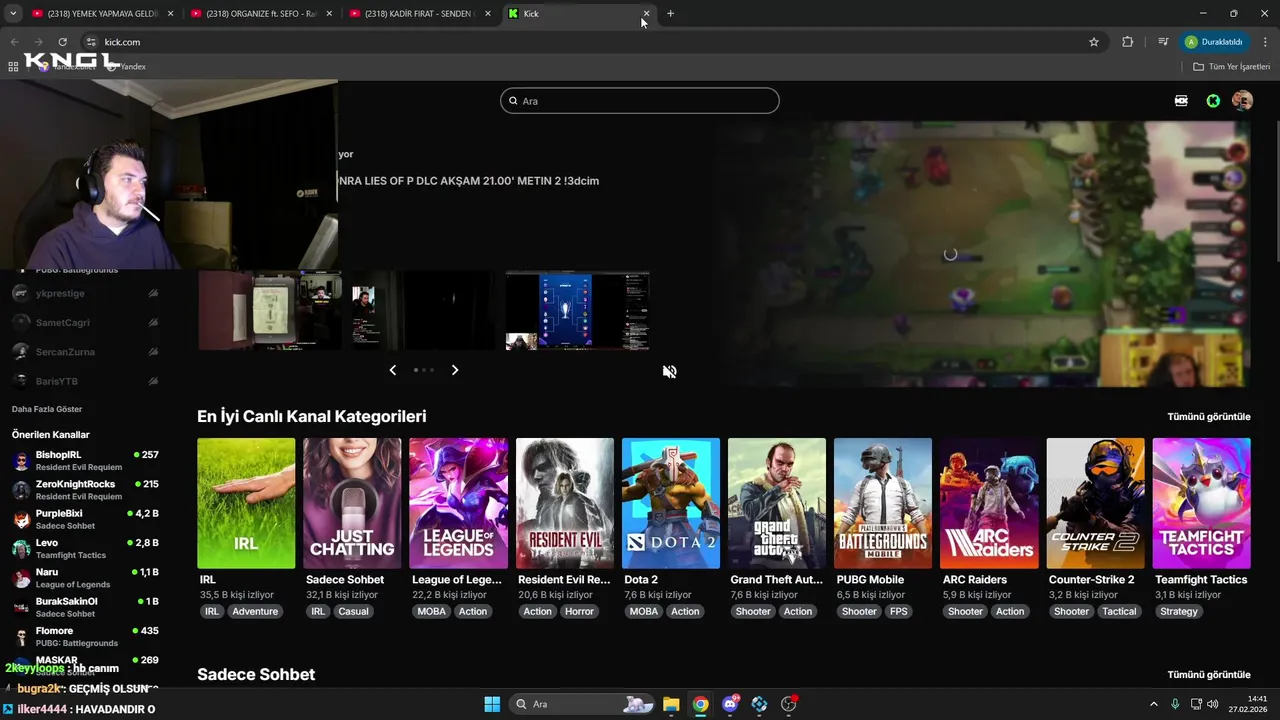Click the Strategy tag under Teamfight Tactics
Viewport: 1280px width, 720px height.
pos(1179,611)
